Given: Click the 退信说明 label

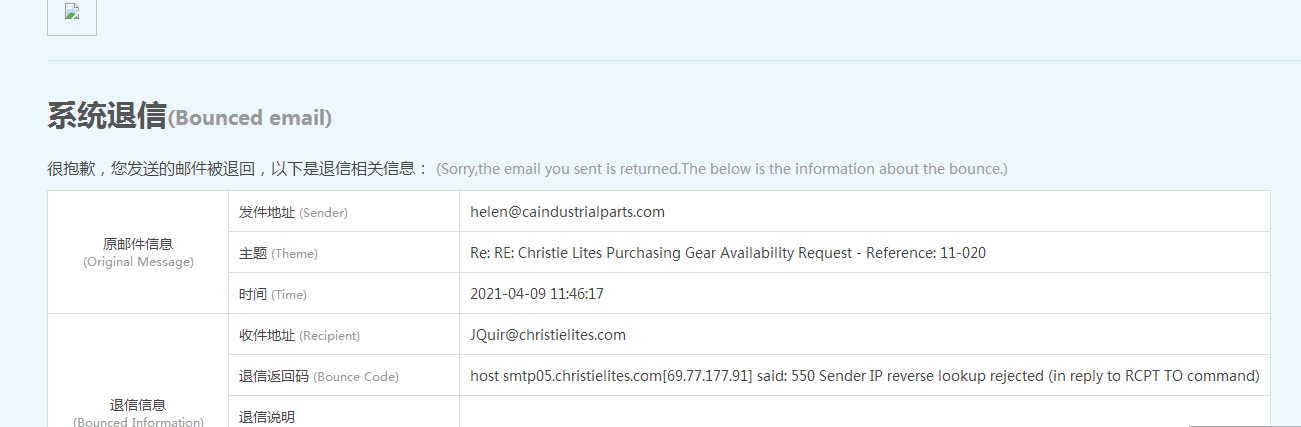Looking at the screenshot, I should pos(267,416).
